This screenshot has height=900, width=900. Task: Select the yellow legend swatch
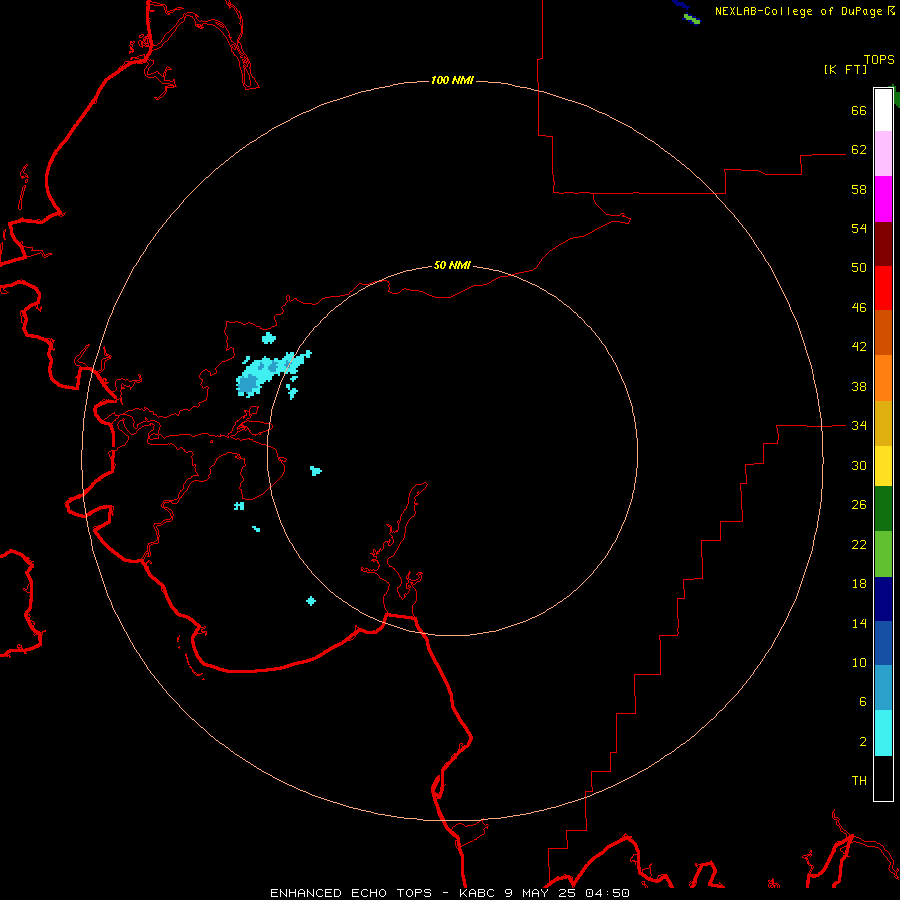pyautogui.click(x=883, y=466)
